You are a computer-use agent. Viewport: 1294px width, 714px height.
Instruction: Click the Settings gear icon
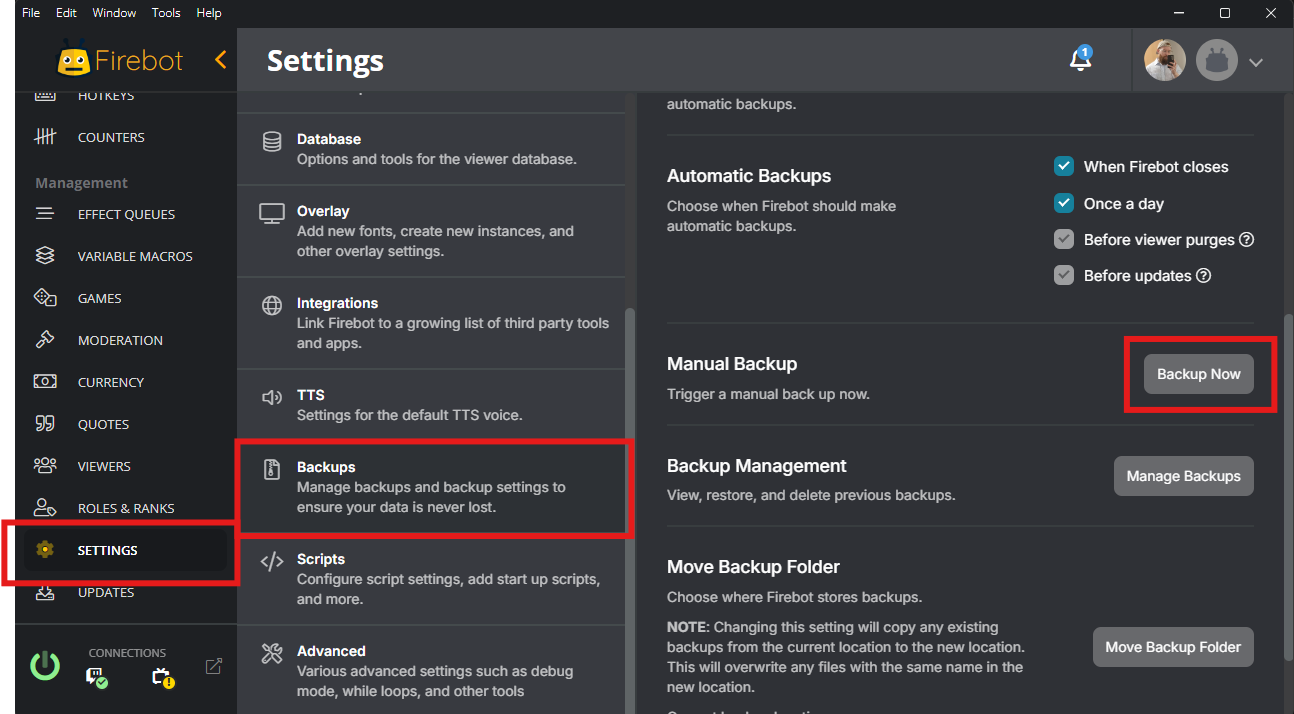point(45,550)
